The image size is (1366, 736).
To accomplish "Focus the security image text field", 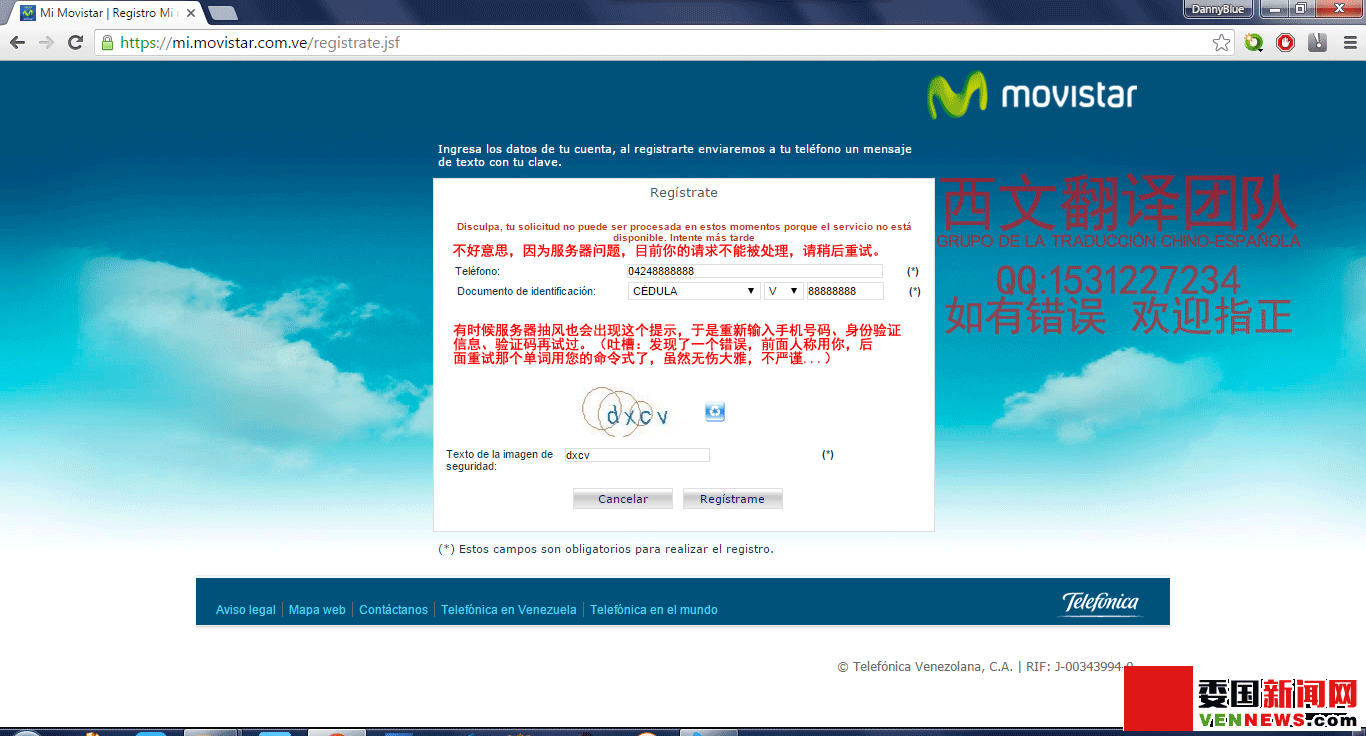I will pyautogui.click(x=636, y=455).
